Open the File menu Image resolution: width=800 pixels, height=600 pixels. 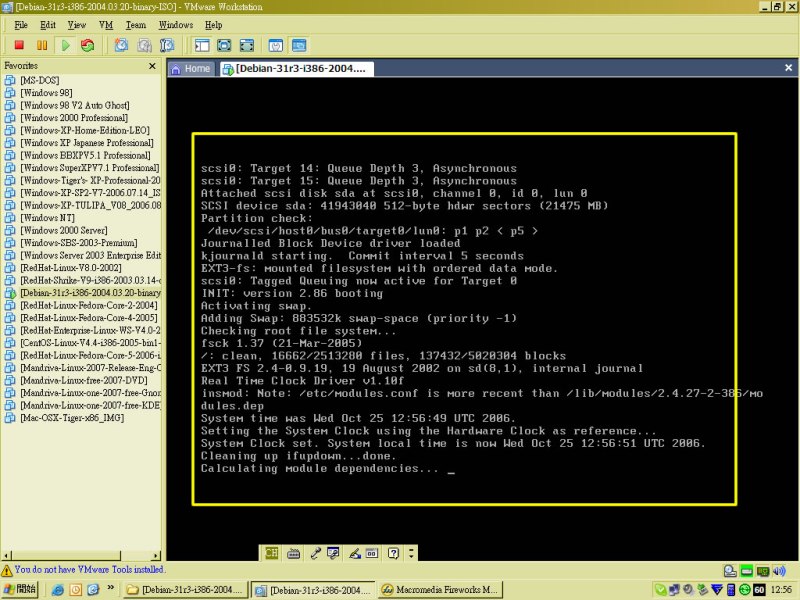(21, 25)
